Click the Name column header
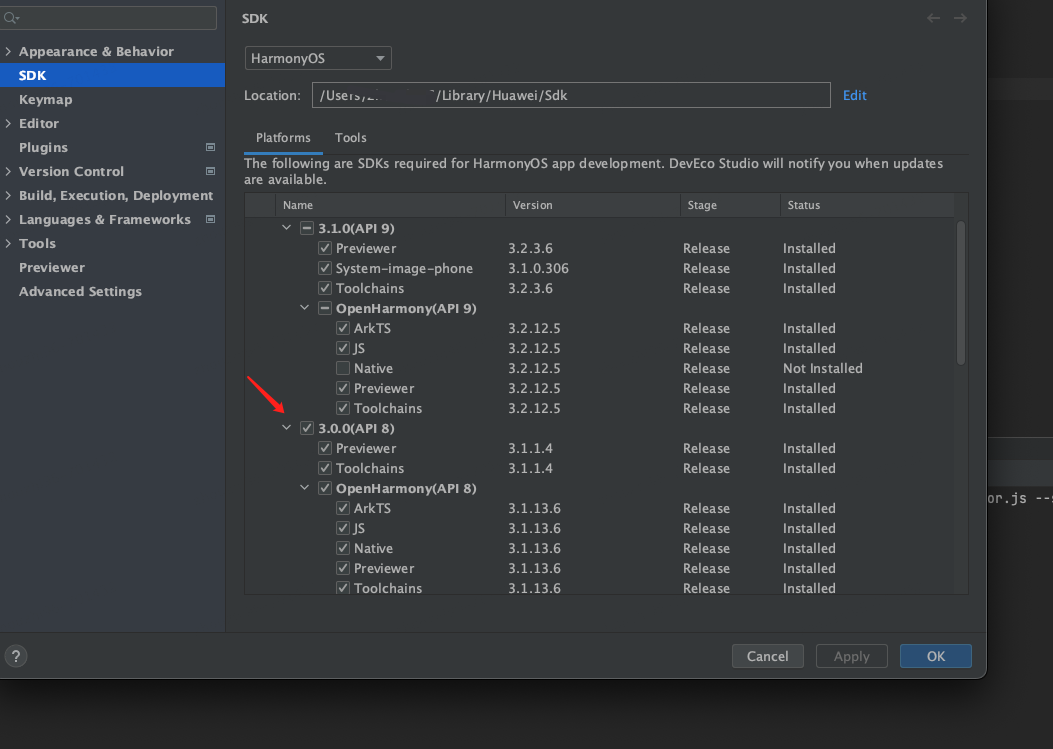The width and height of the screenshot is (1053, 749). click(390, 205)
